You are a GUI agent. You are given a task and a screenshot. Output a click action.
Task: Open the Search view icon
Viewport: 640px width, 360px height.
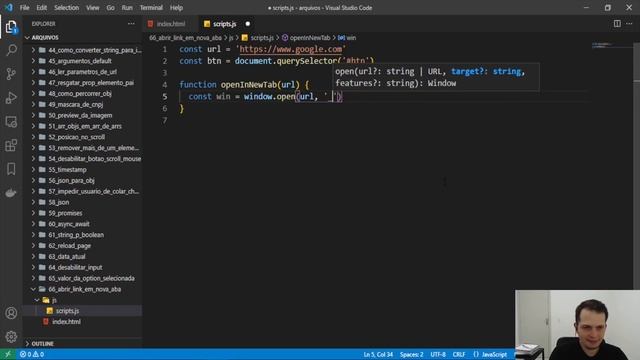[11, 50]
